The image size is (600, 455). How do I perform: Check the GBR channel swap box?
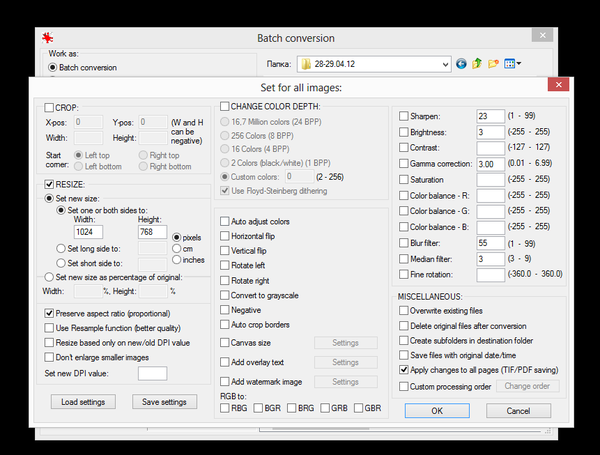359,408
